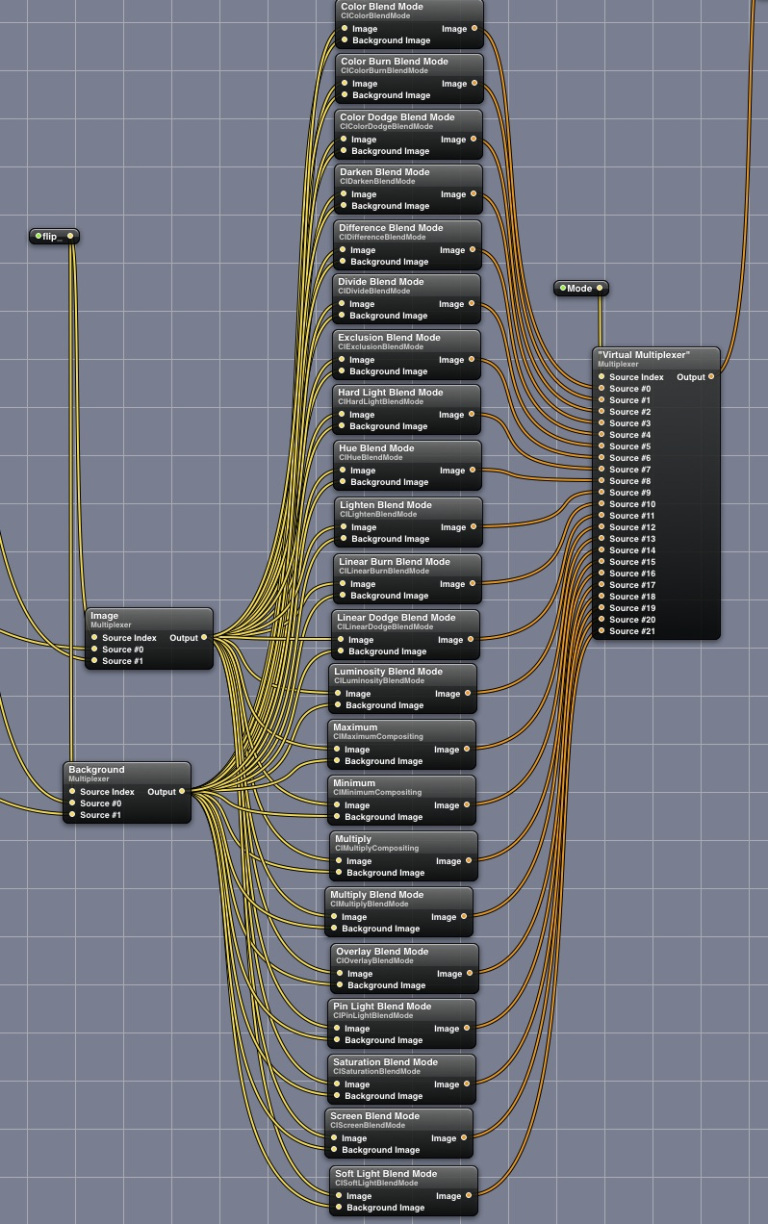The height and width of the screenshot is (1224, 768).
Task: Click Image input port on Multiply Blend Mode
Action: (x=335, y=917)
